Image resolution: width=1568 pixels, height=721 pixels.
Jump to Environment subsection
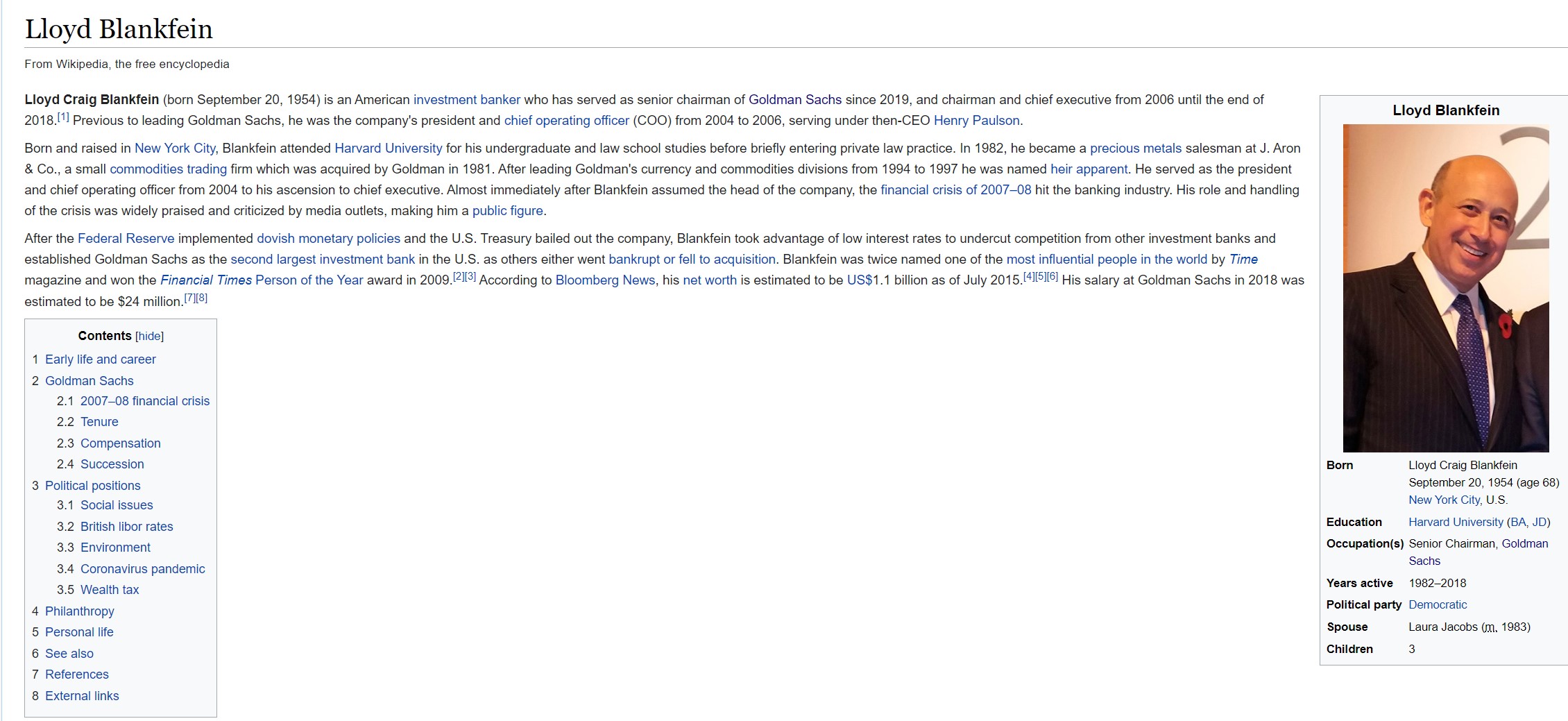115,548
